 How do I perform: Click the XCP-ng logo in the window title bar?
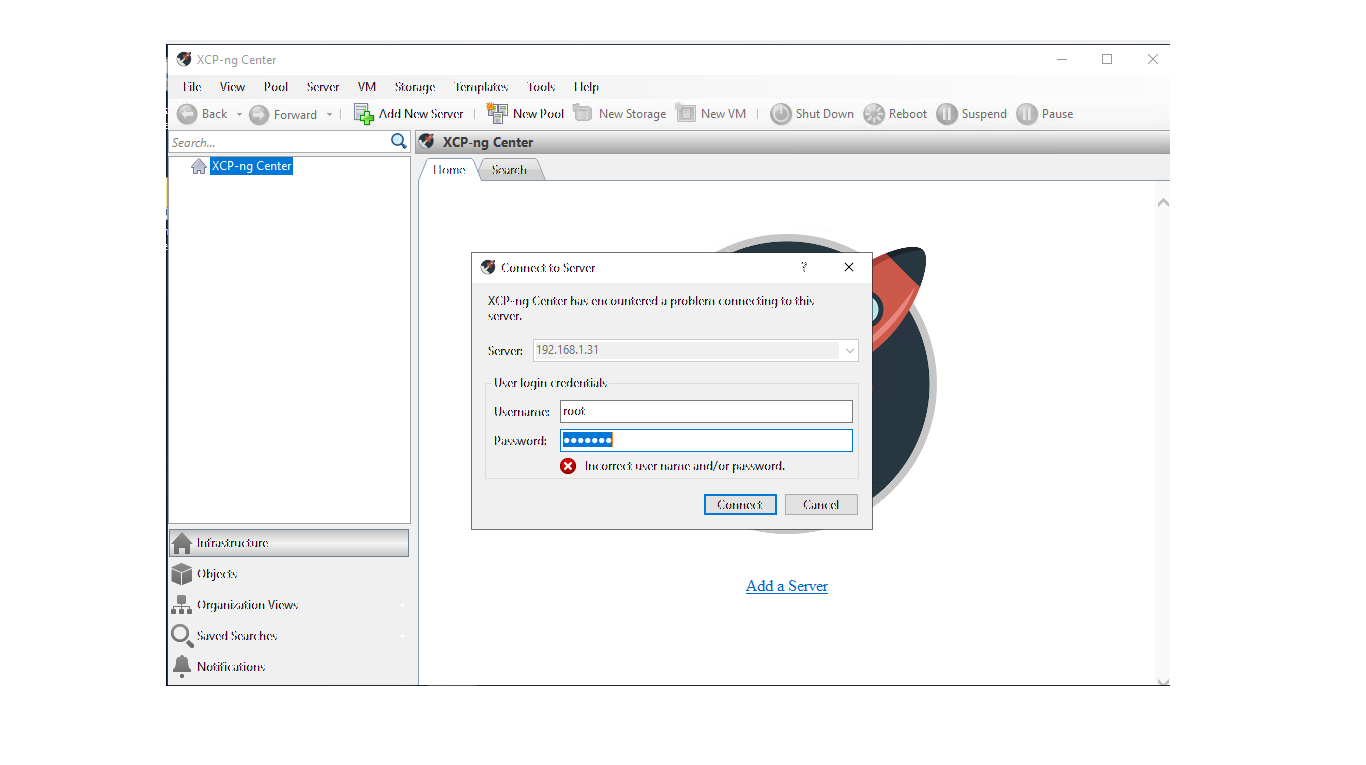pyautogui.click(x=184, y=59)
